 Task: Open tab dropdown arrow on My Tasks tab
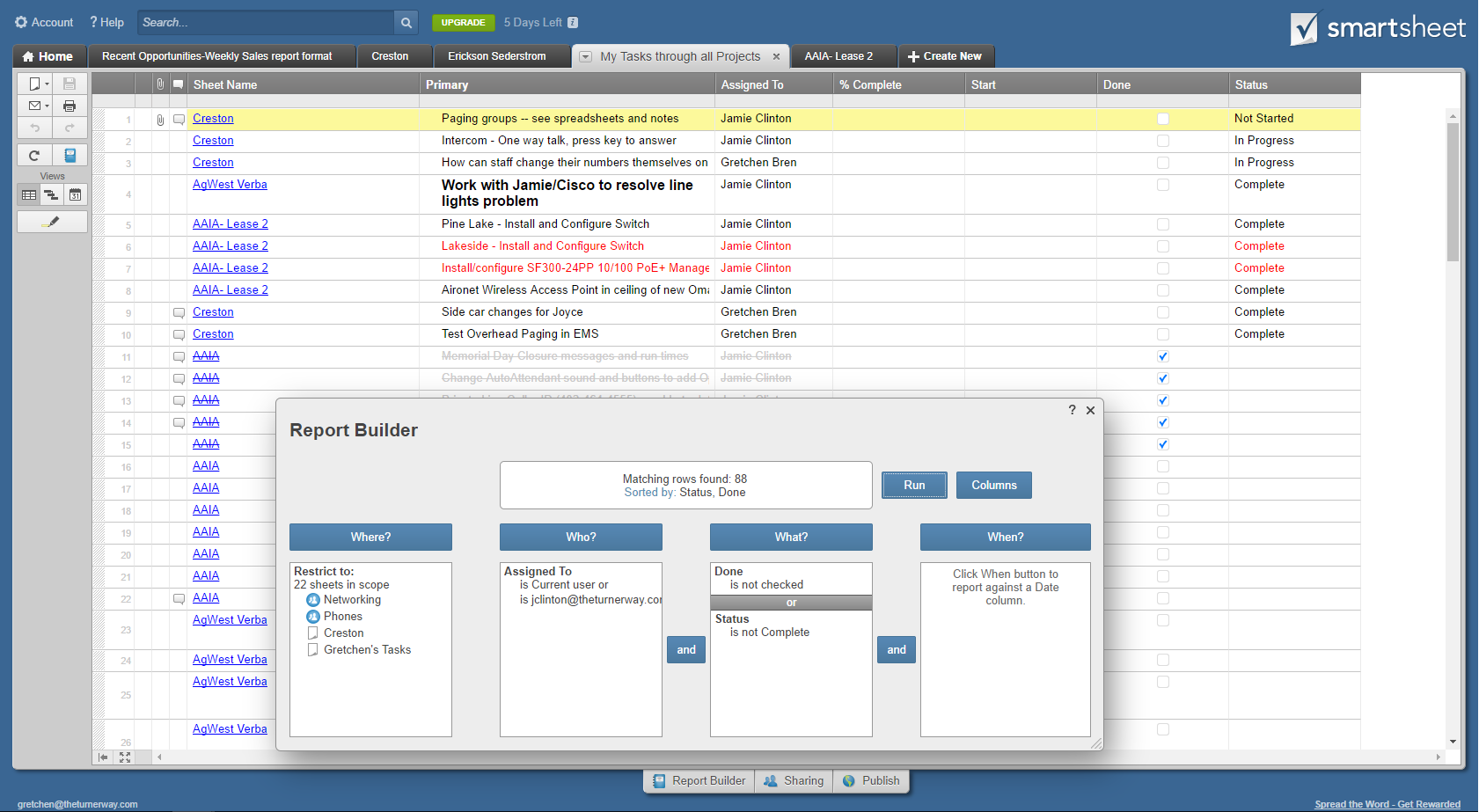coord(585,56)
